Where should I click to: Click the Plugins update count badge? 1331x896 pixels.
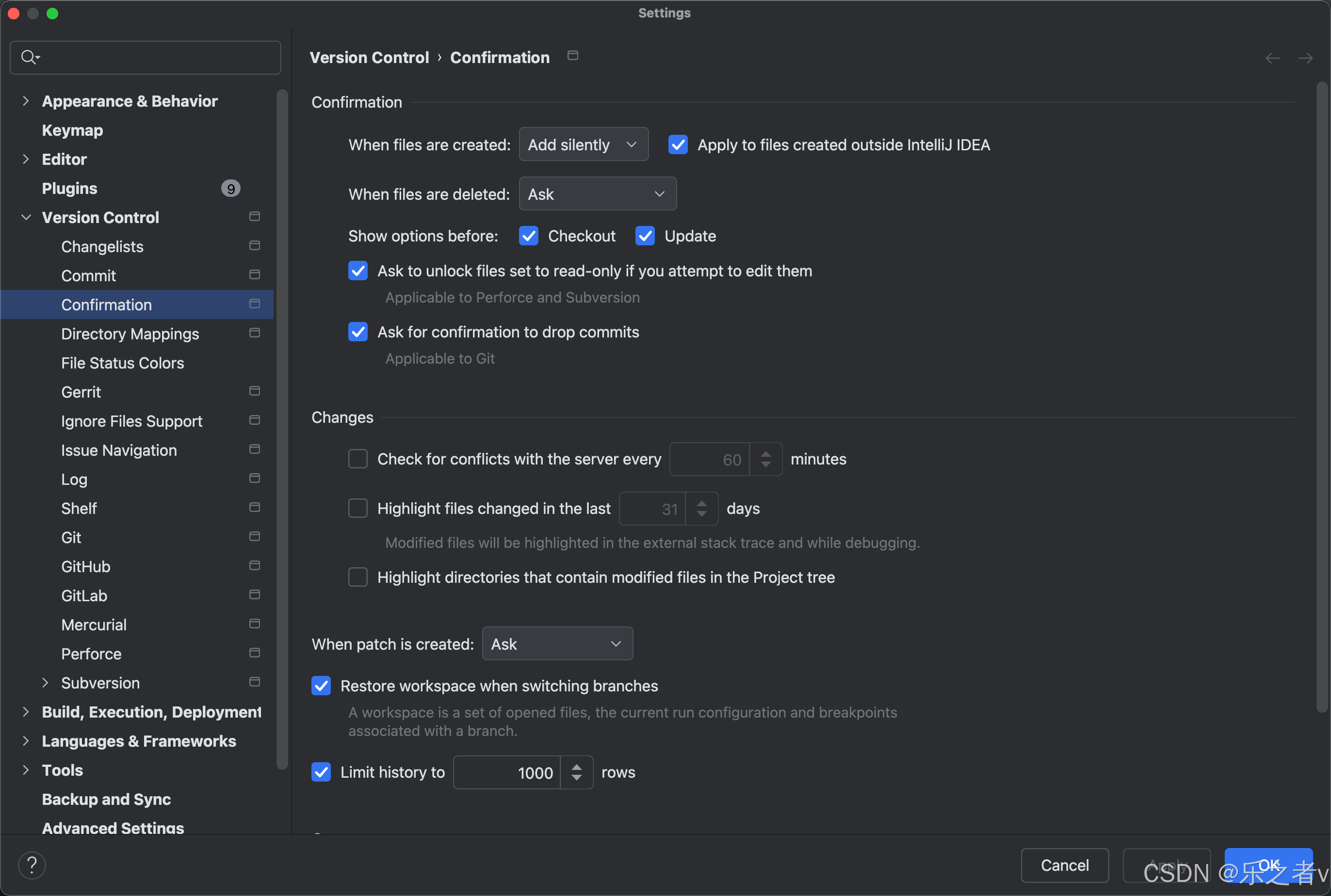point(231,189)
